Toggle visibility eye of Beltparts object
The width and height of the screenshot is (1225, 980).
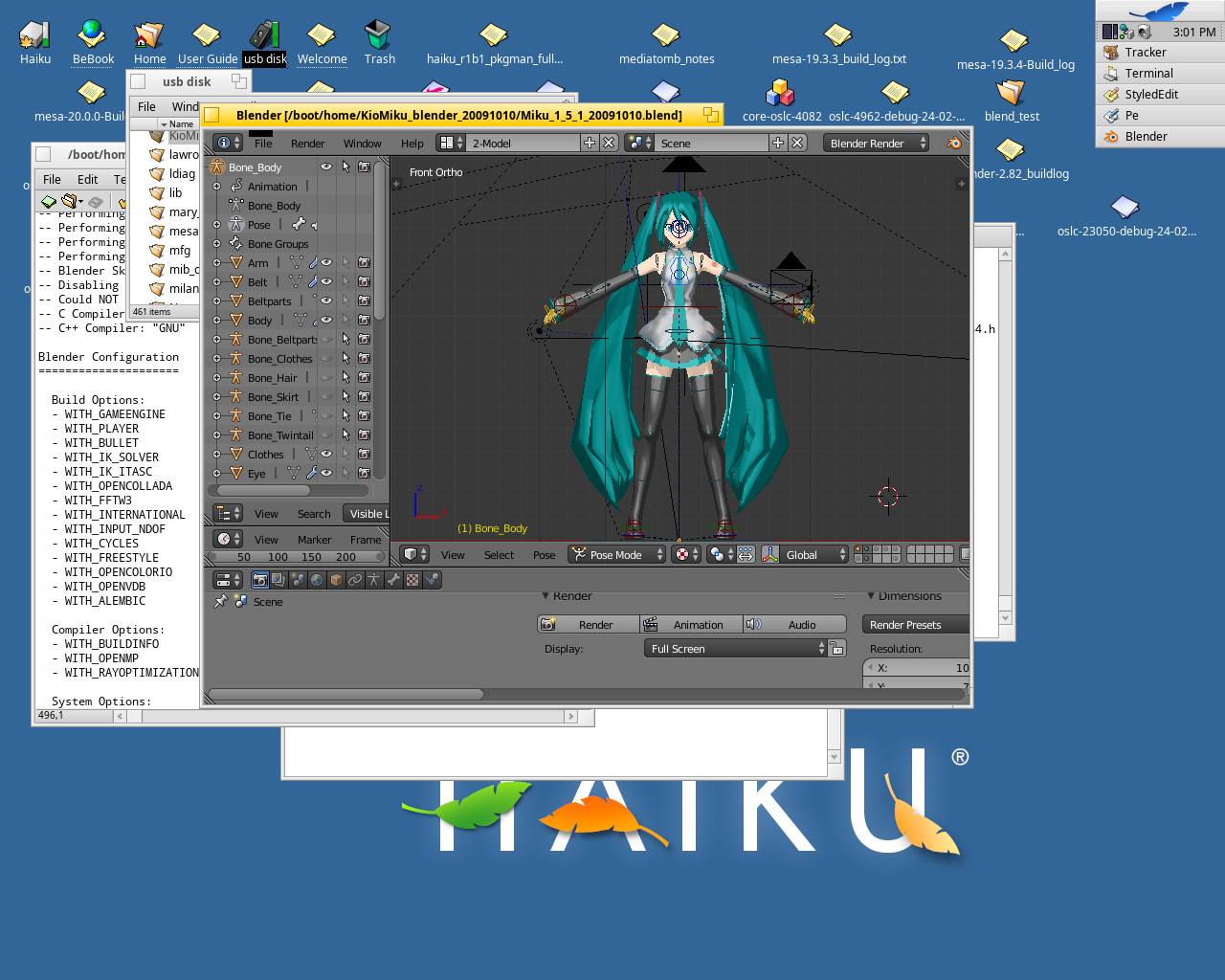(x=326, y=301)
